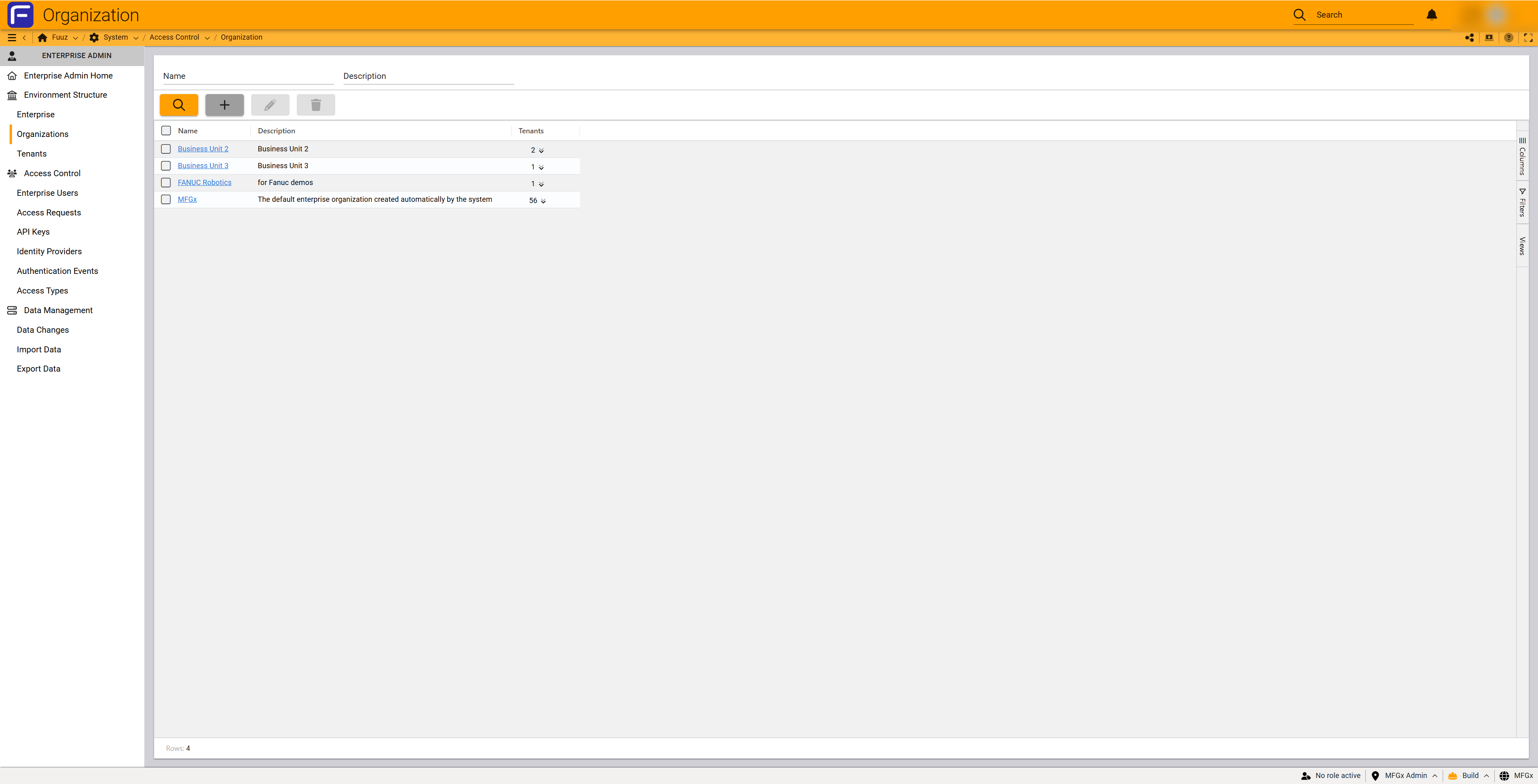Click the Access Control people icon
The width and height of the screenshot is (1538, 784).
[x=12, y=173]
